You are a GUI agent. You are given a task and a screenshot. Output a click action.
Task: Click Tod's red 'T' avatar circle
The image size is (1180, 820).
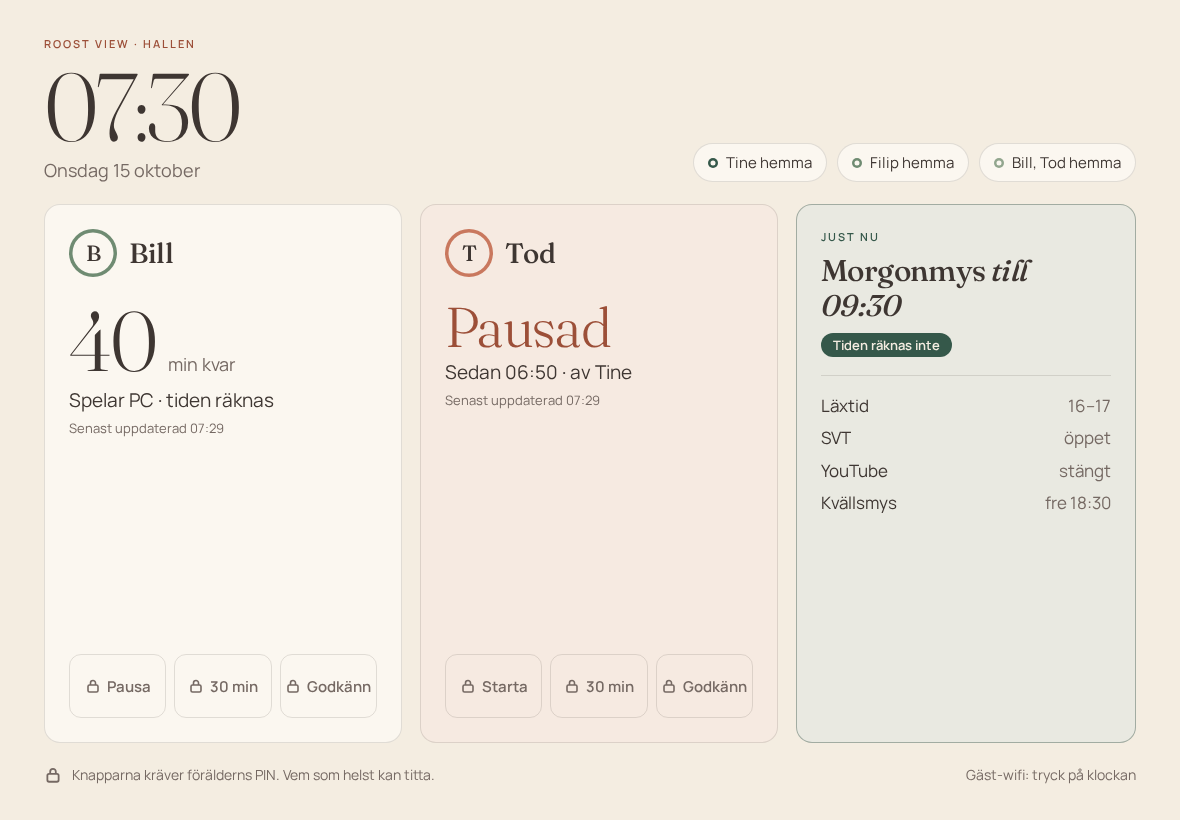469,253
